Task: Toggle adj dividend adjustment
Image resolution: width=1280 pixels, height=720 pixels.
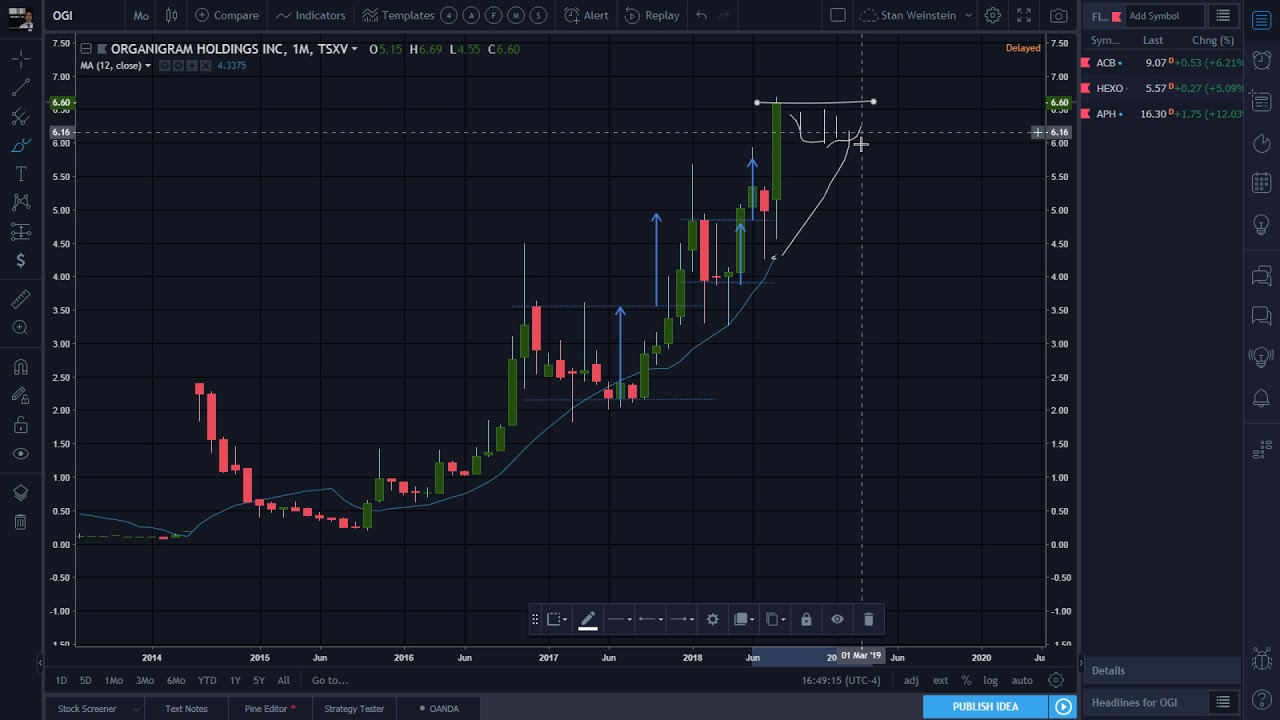Action: tap(911, 681)
